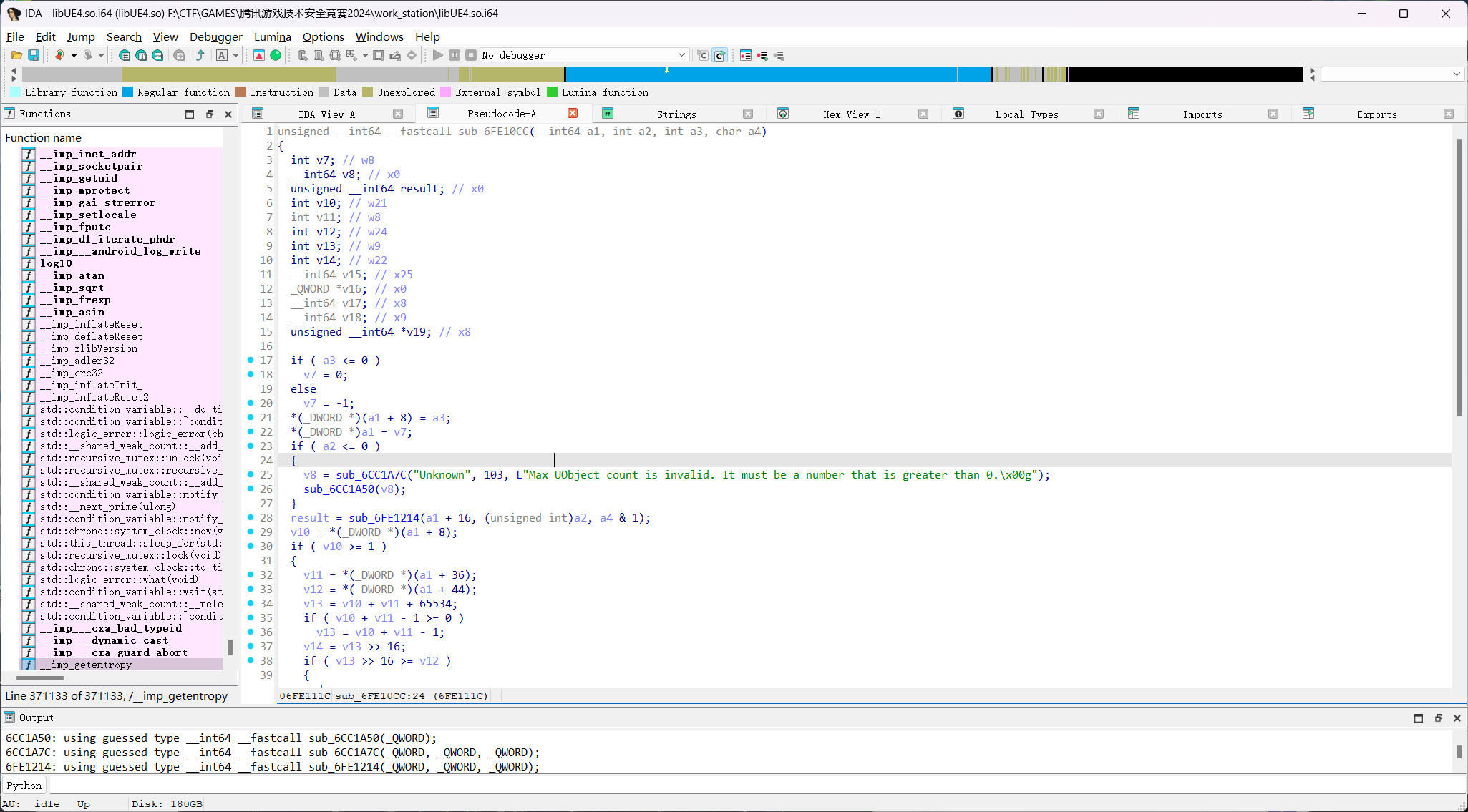The width and height of the screenshot is (1468, 812).
Task: Toggle breakpoint dot on line 38
Action: pyautogui.click(x=251, y=660)
